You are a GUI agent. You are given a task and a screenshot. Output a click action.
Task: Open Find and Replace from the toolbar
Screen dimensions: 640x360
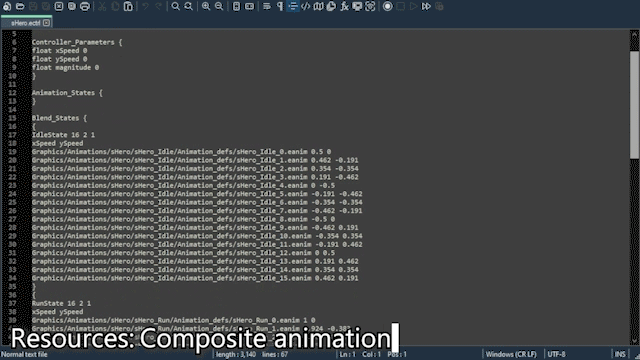tap(189, 6)
